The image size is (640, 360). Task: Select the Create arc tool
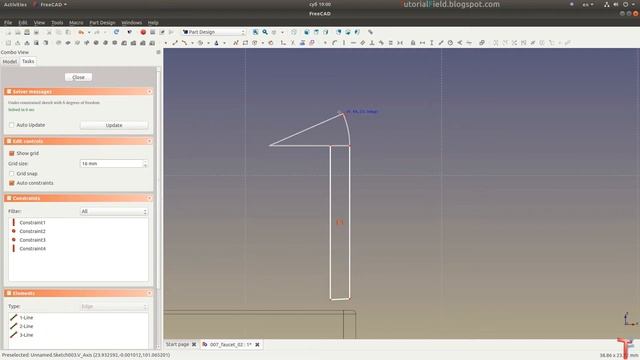(184, 43)
